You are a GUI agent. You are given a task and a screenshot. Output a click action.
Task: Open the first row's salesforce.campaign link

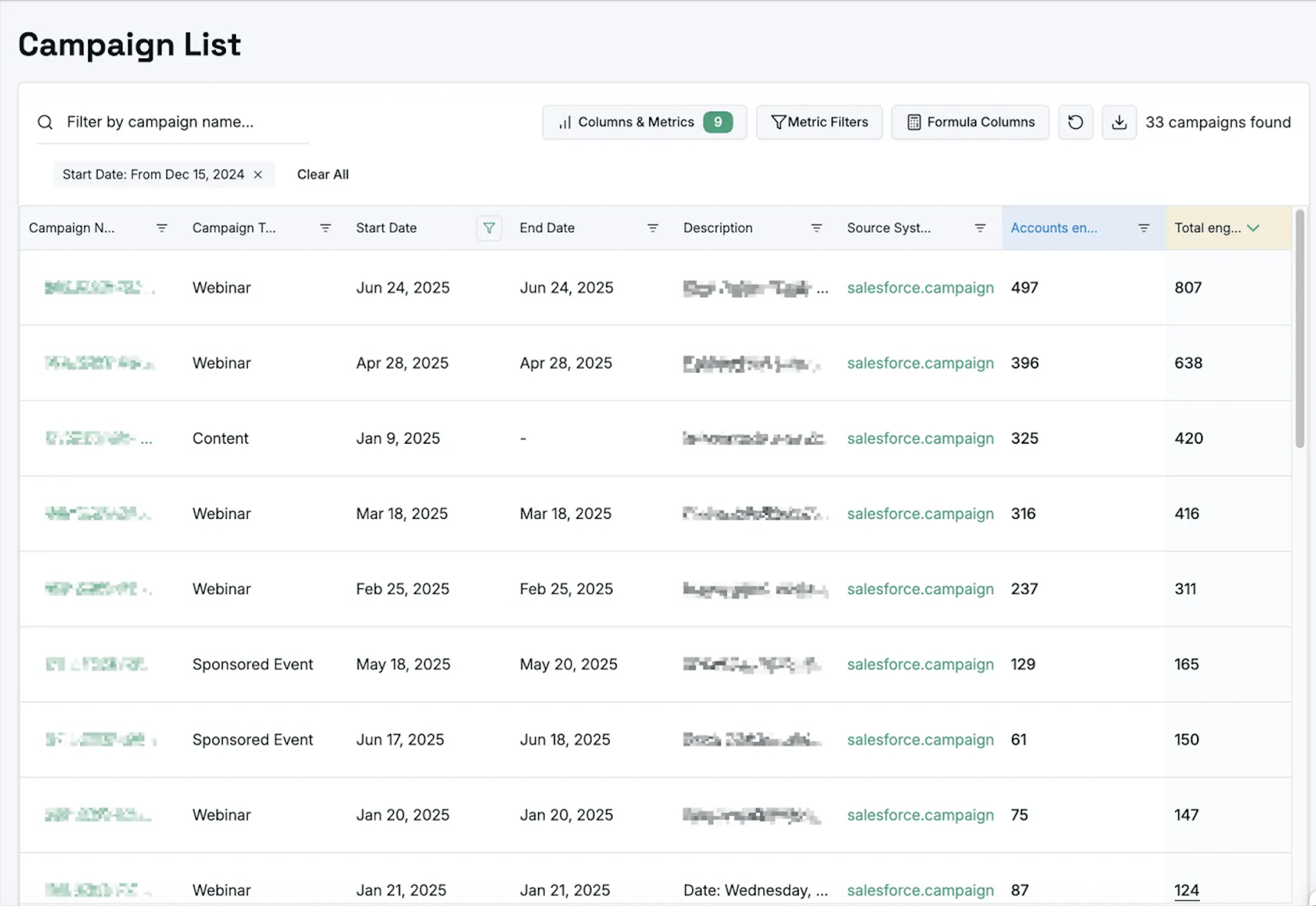click(x=920, y=288)
